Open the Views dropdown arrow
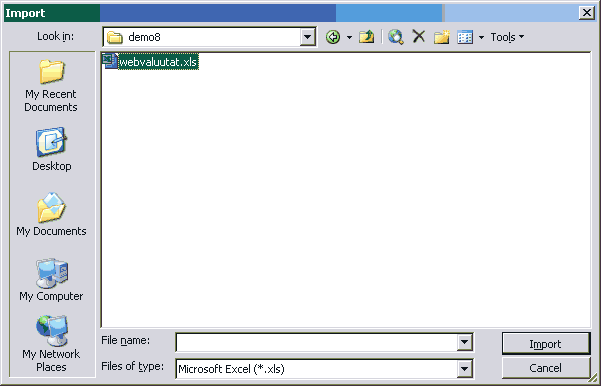Screen dimensions: 601x386 [x=481, y=38]
